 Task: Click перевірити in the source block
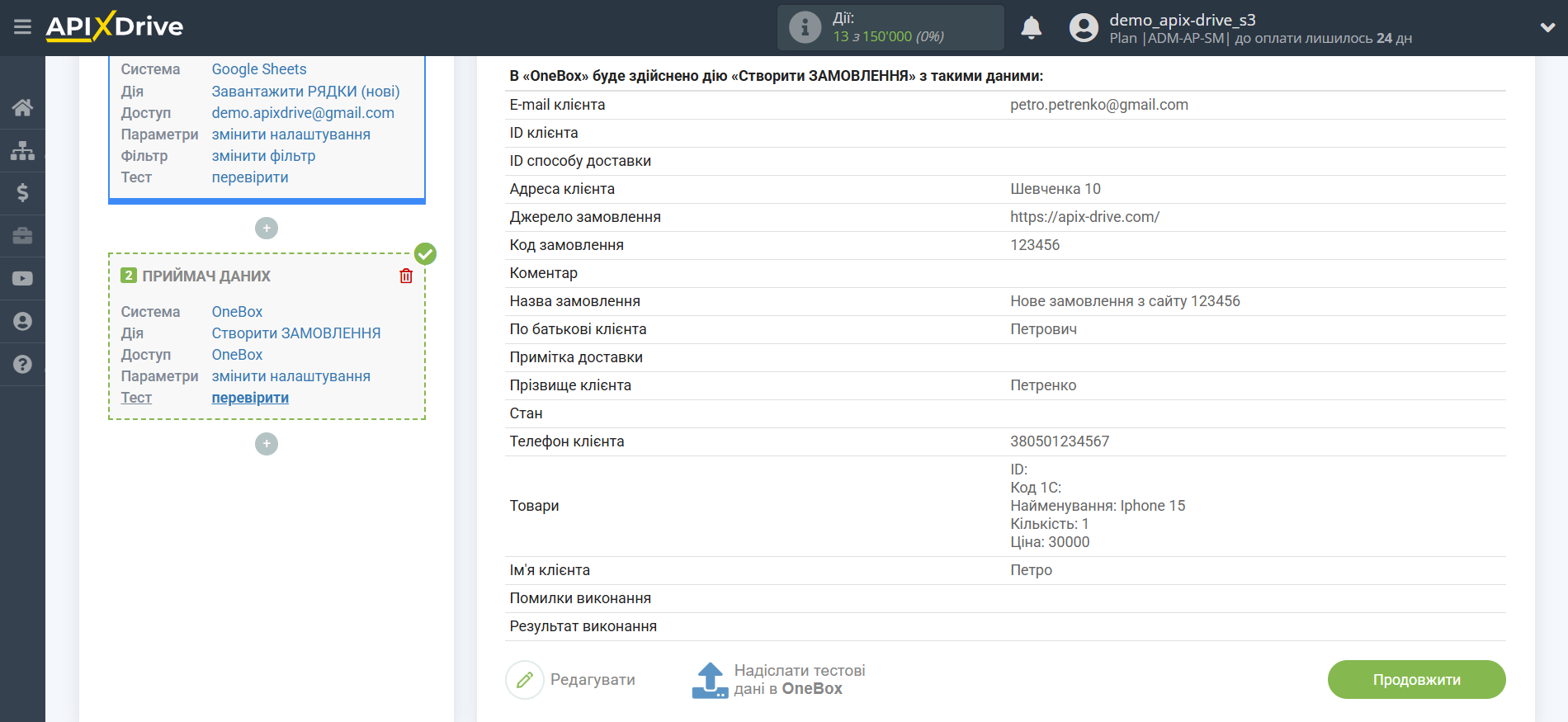[x=250, y=177]
